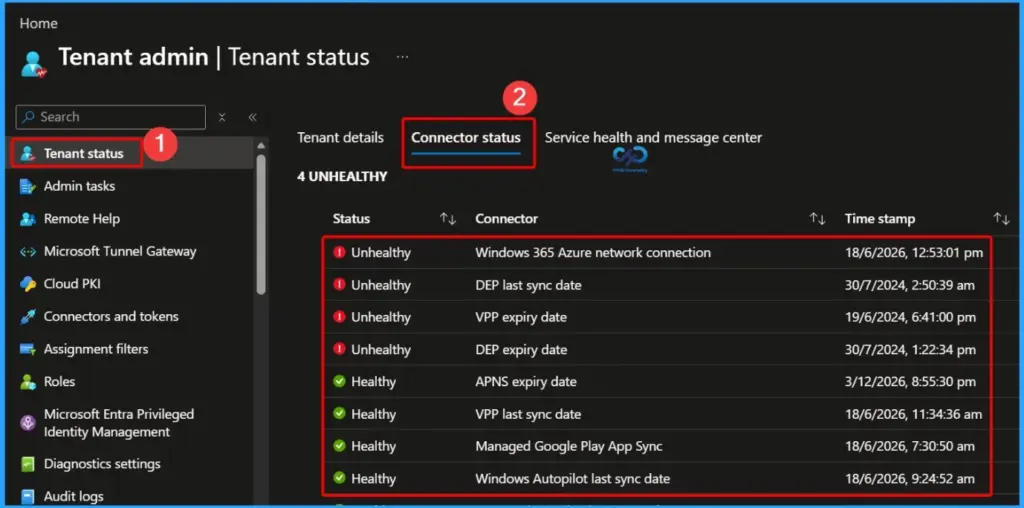Click timestamp '3/12/2026, 8:55:30 pm'

coord(910,381)
